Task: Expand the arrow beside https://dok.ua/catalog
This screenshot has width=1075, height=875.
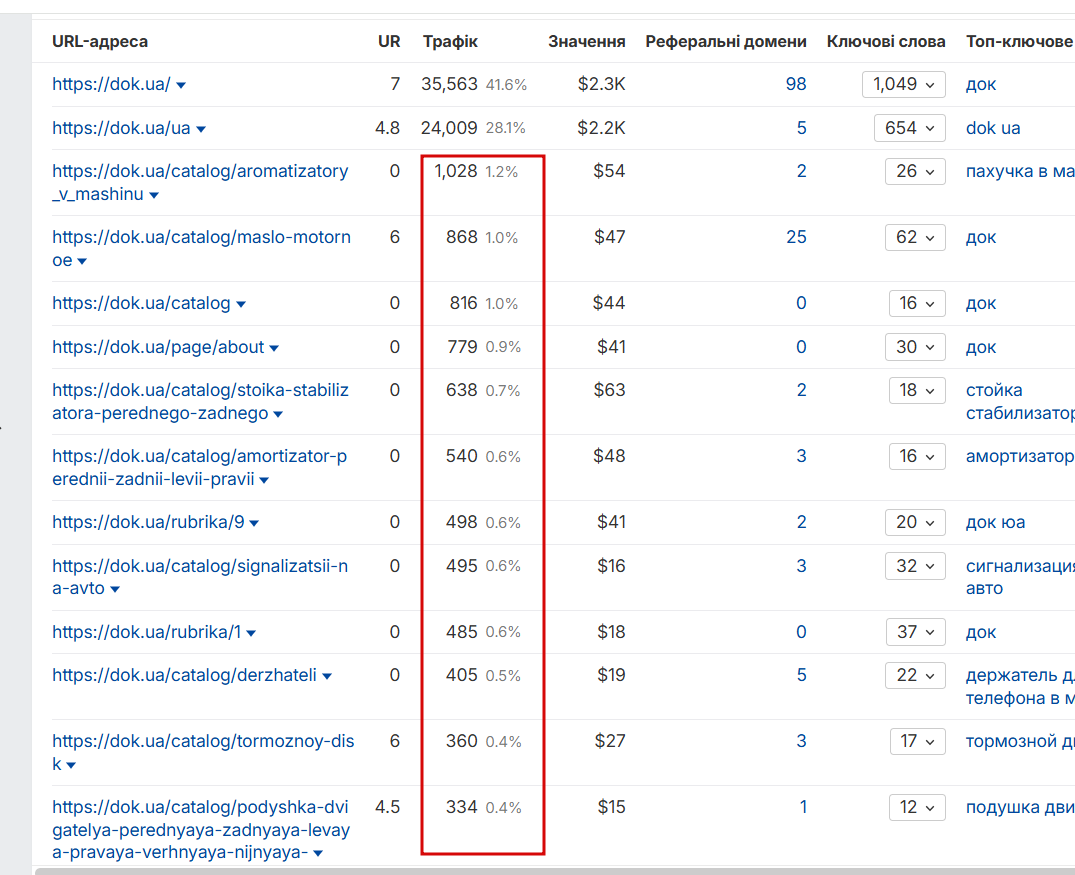Action: tap(241, 304)
